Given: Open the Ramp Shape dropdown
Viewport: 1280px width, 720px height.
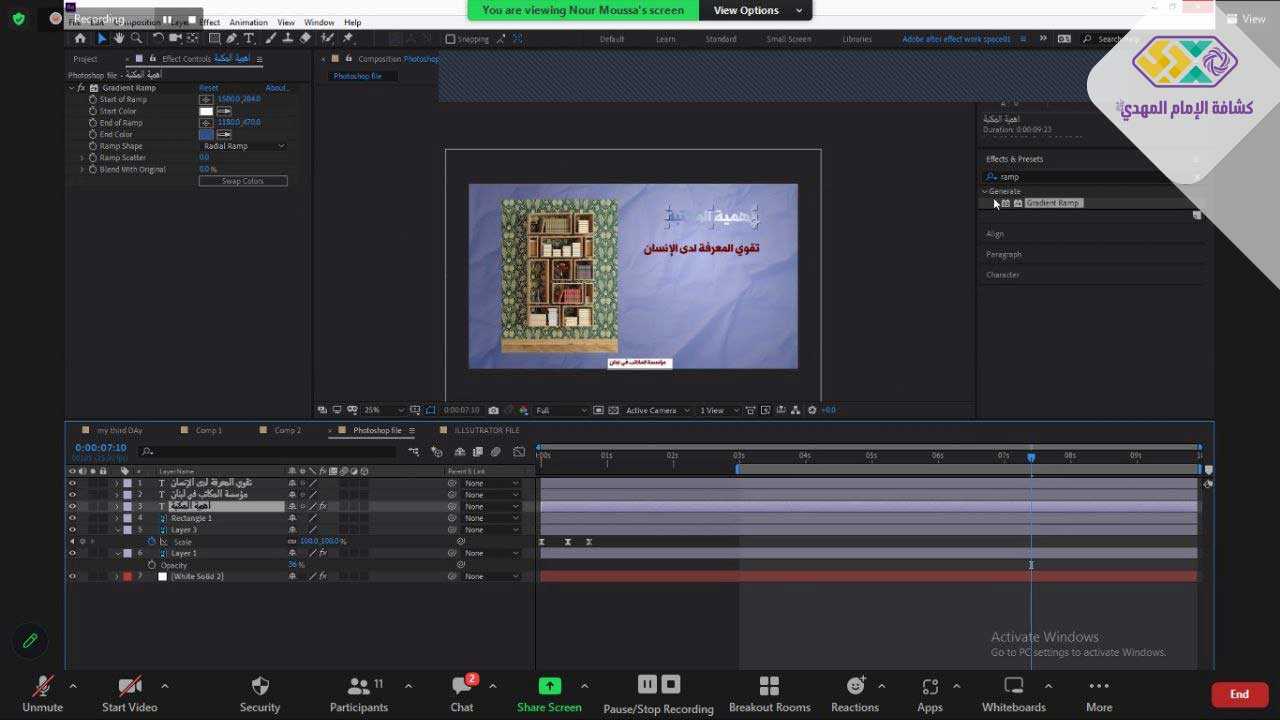Looking at the screenshot, I should [x=243, y=146].
